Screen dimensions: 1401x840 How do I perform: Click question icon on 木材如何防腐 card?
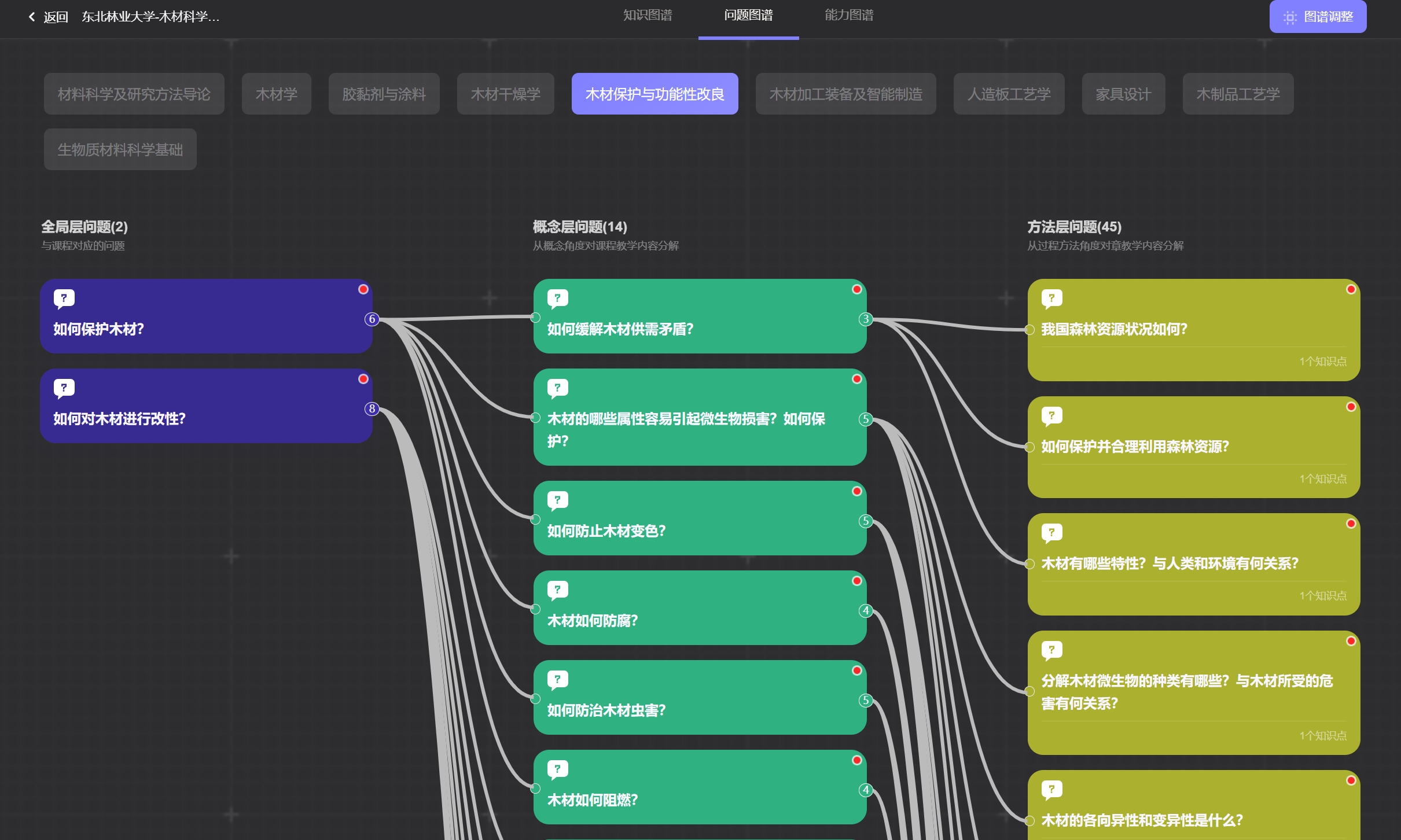click(557, 590)
